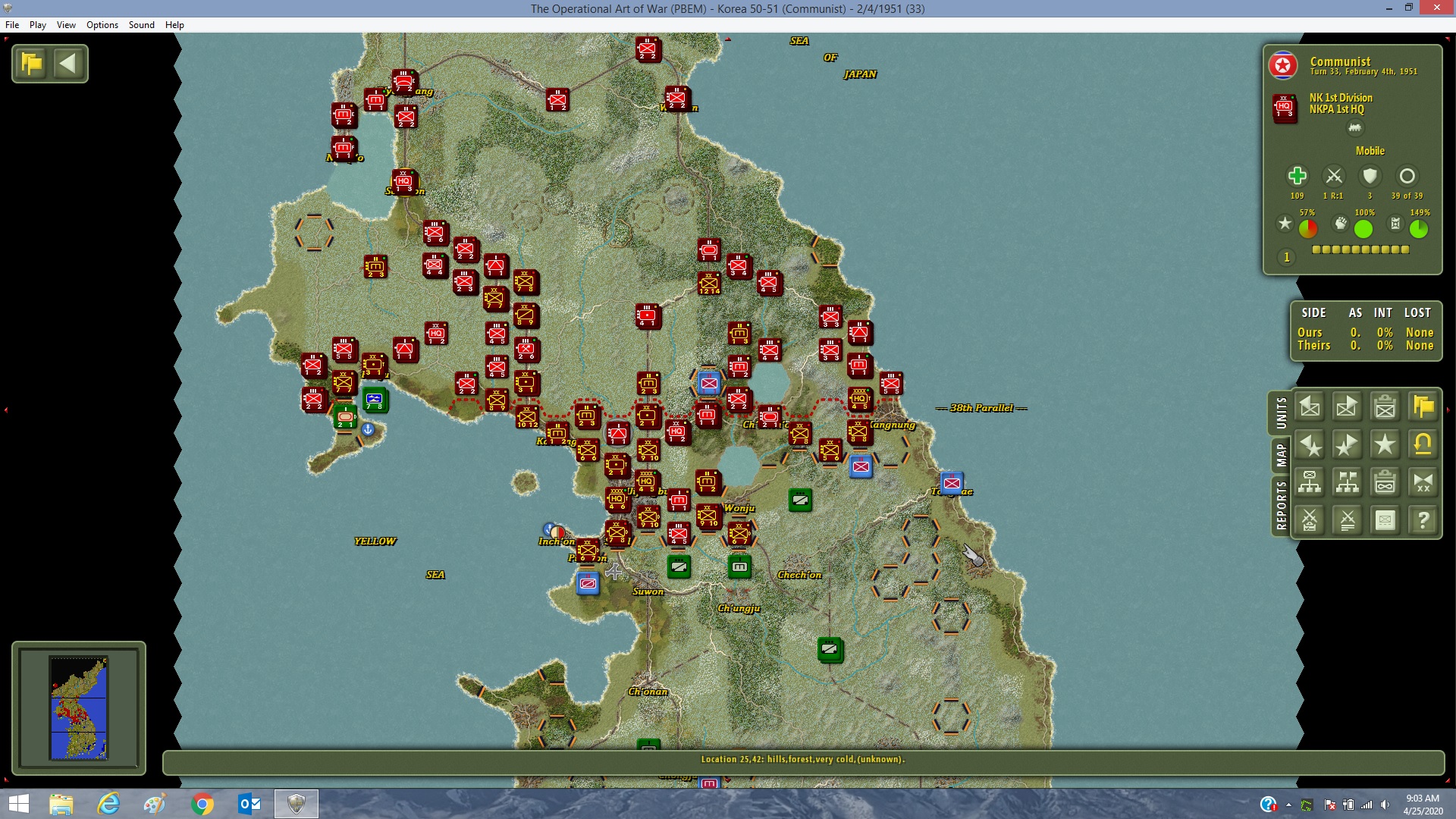Open the unit hierarchy chart button
The height and width of the screenshot is (819, 1456).
click(x=1310, y=482)
